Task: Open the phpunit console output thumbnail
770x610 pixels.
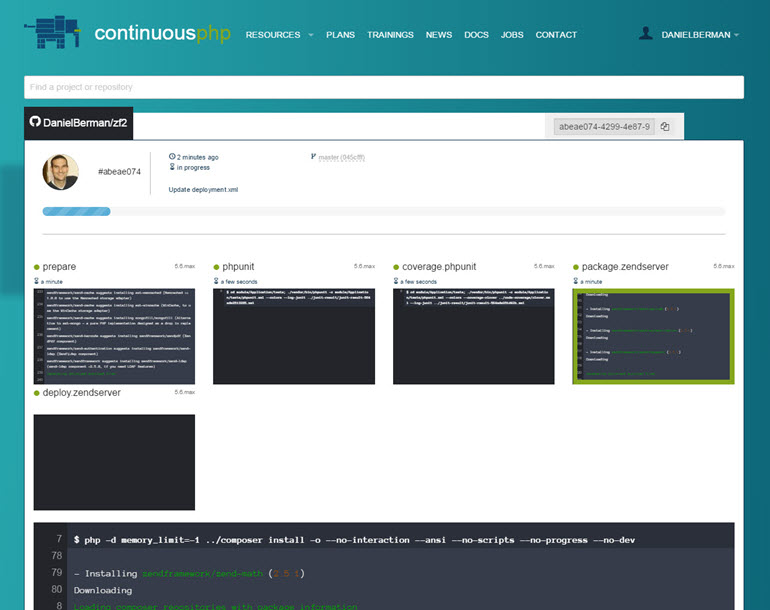Action: coord(294,336)
